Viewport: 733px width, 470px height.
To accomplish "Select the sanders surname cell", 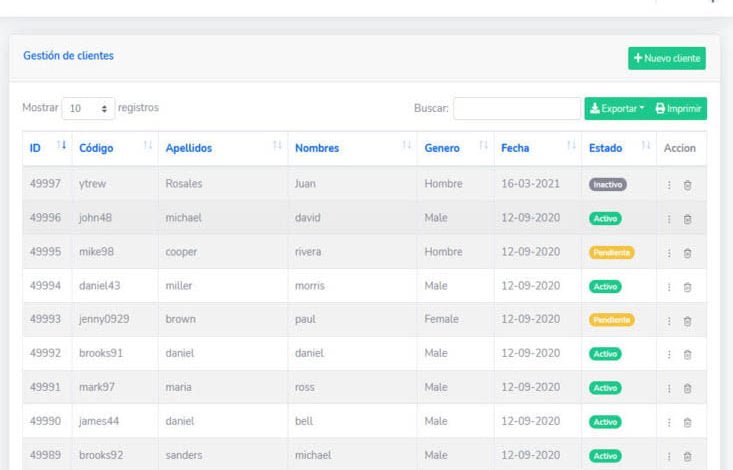I will pyautogui.click(x=223, y=455).
